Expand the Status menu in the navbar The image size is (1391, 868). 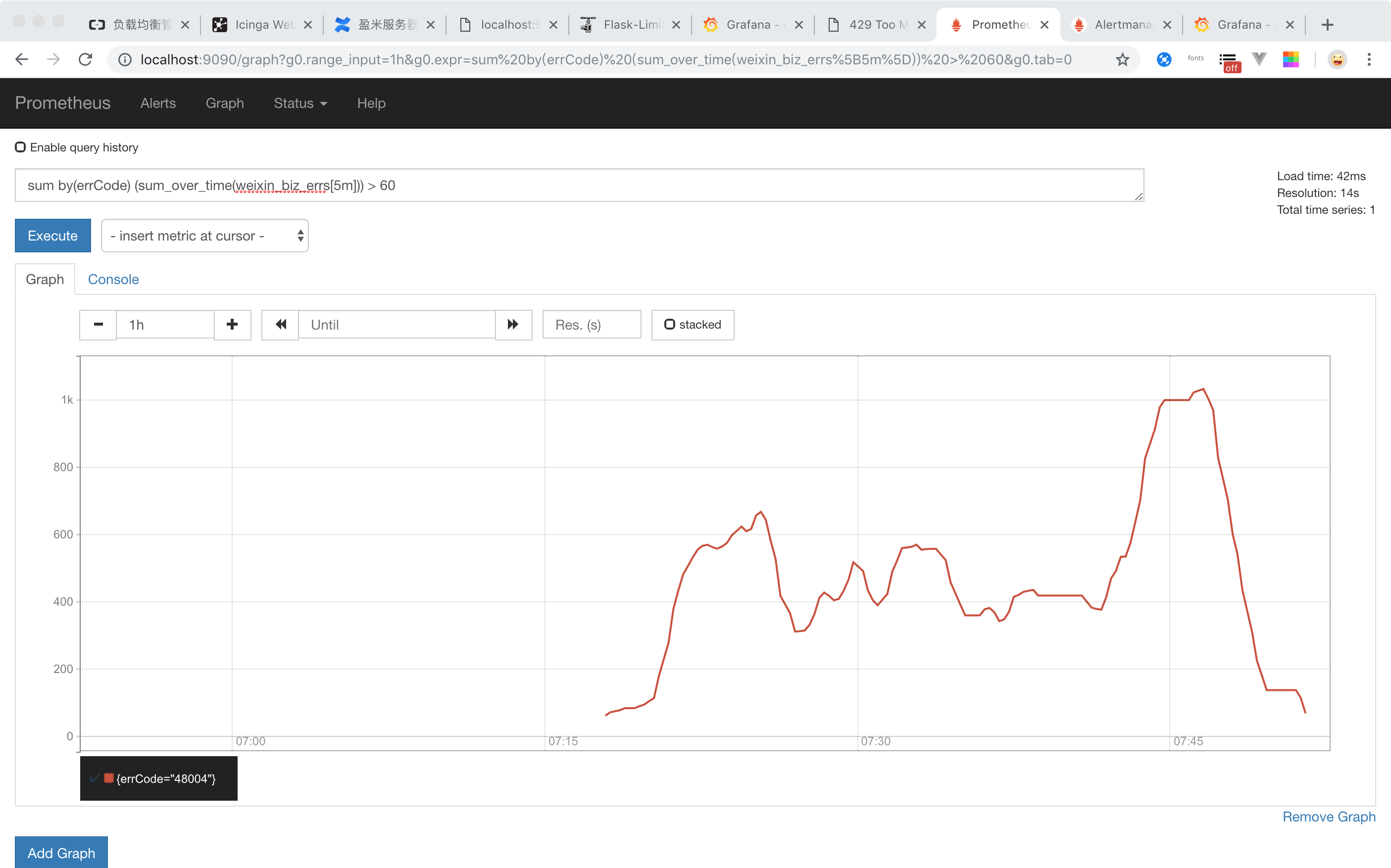click(x=299, y=103)
